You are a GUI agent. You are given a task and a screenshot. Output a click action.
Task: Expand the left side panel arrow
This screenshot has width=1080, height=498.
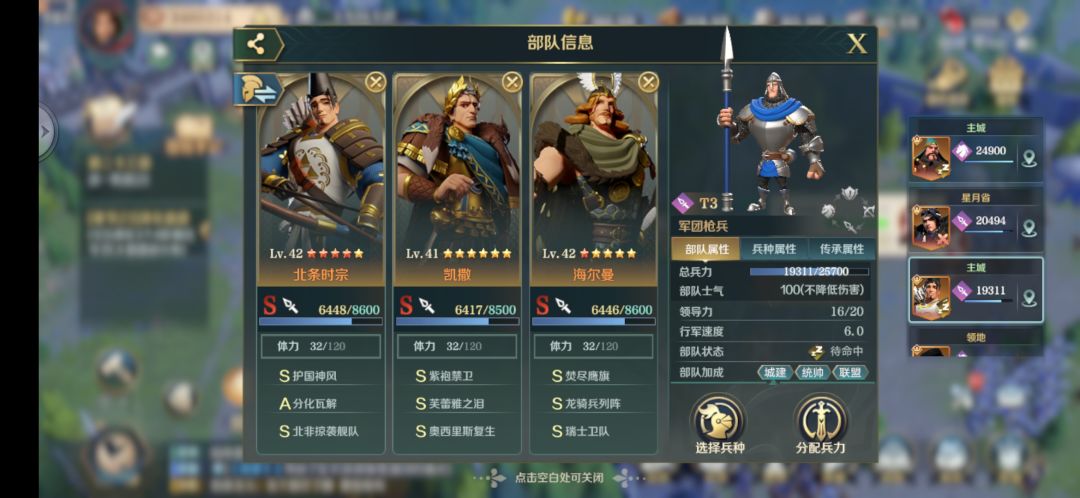coord(47,132)
